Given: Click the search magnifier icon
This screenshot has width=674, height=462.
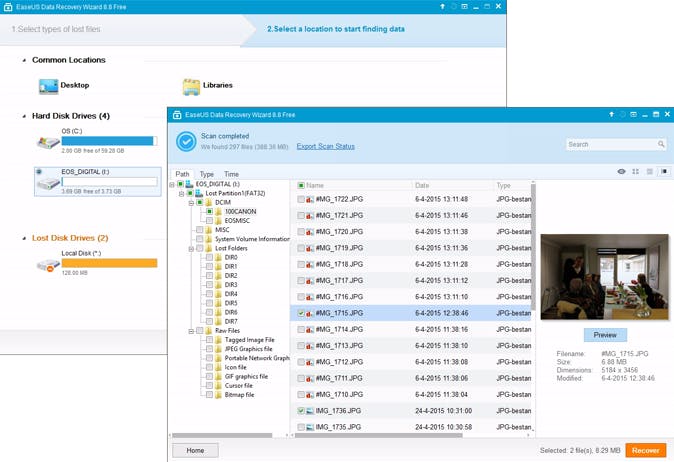Looking at the screenshot, I should (x=661, y=144).
